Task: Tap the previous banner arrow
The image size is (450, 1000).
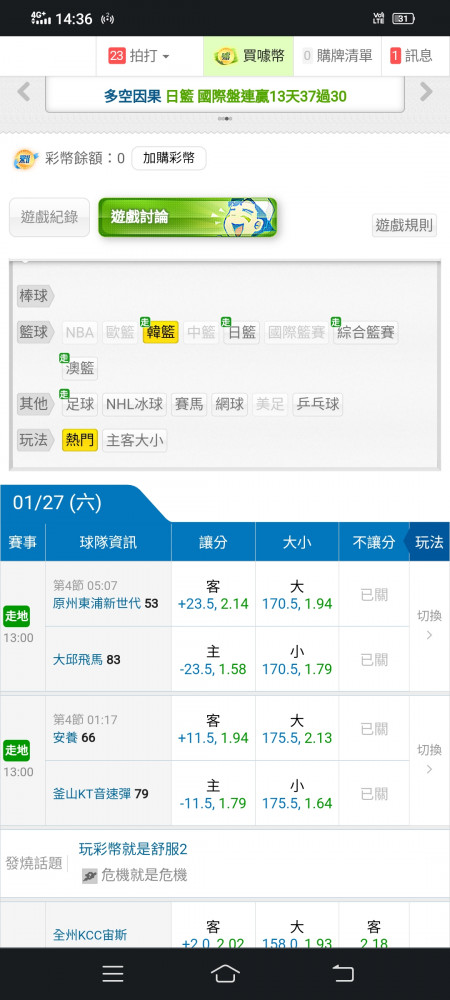Action: point(24,93)
